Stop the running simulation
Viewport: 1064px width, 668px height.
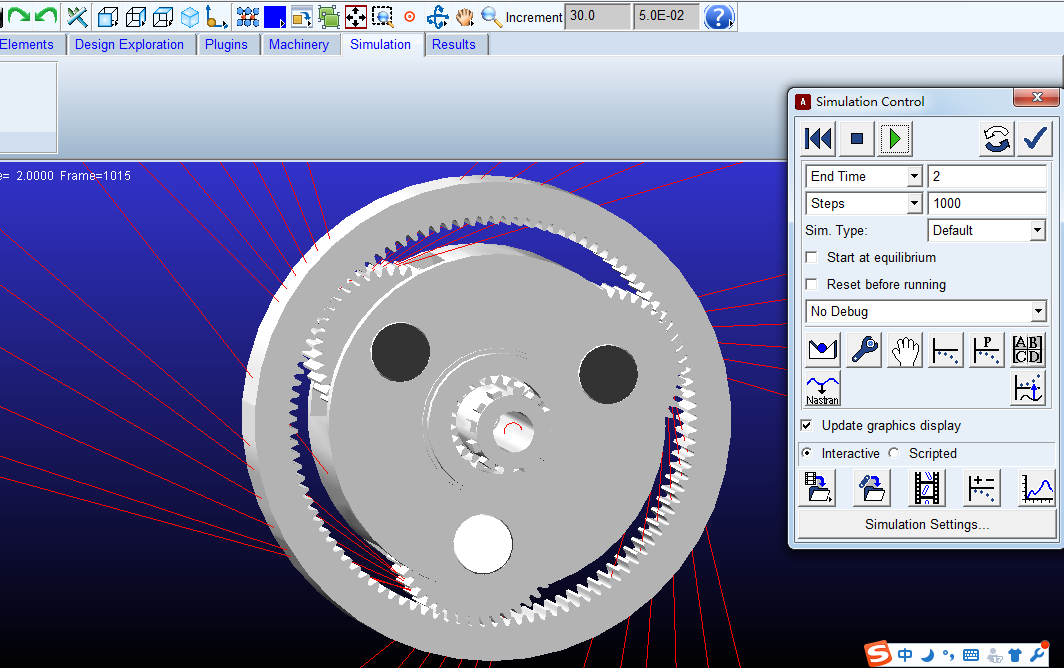856,139
